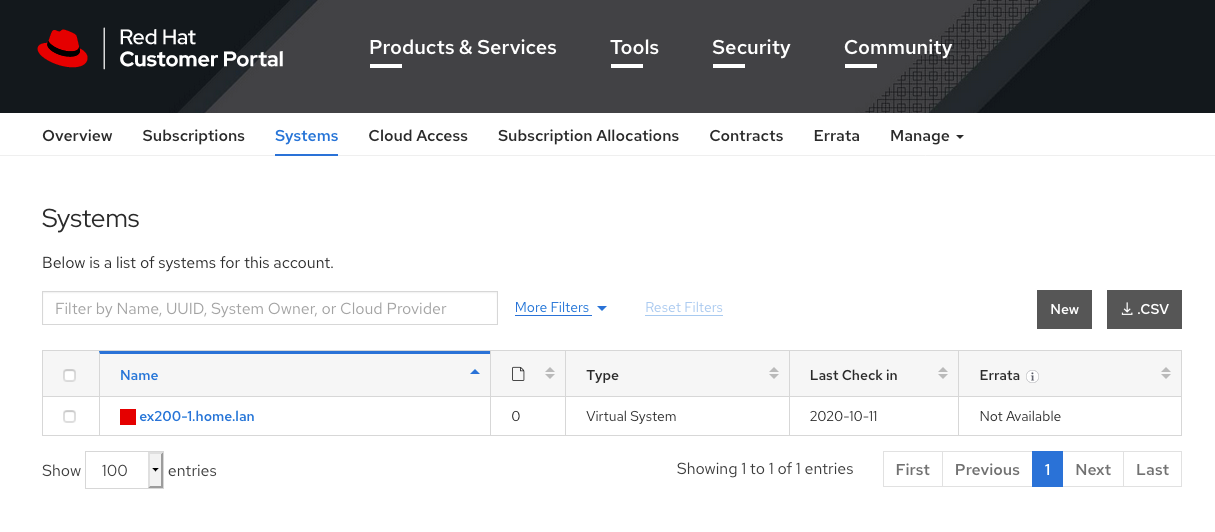Sort the Last Check in column arrows
The width and height of the screenshot is (1215, 532).
tap(942, 374)
